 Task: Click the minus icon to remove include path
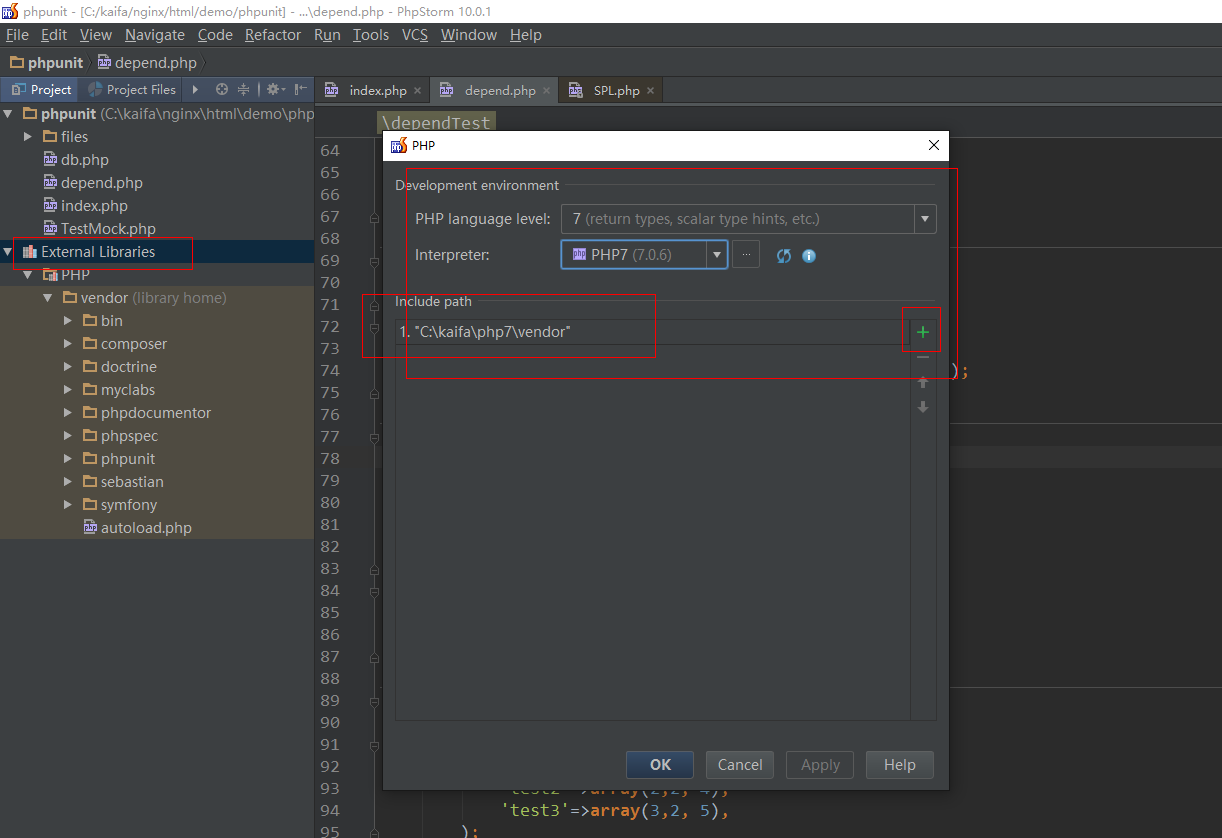point(922,357)
